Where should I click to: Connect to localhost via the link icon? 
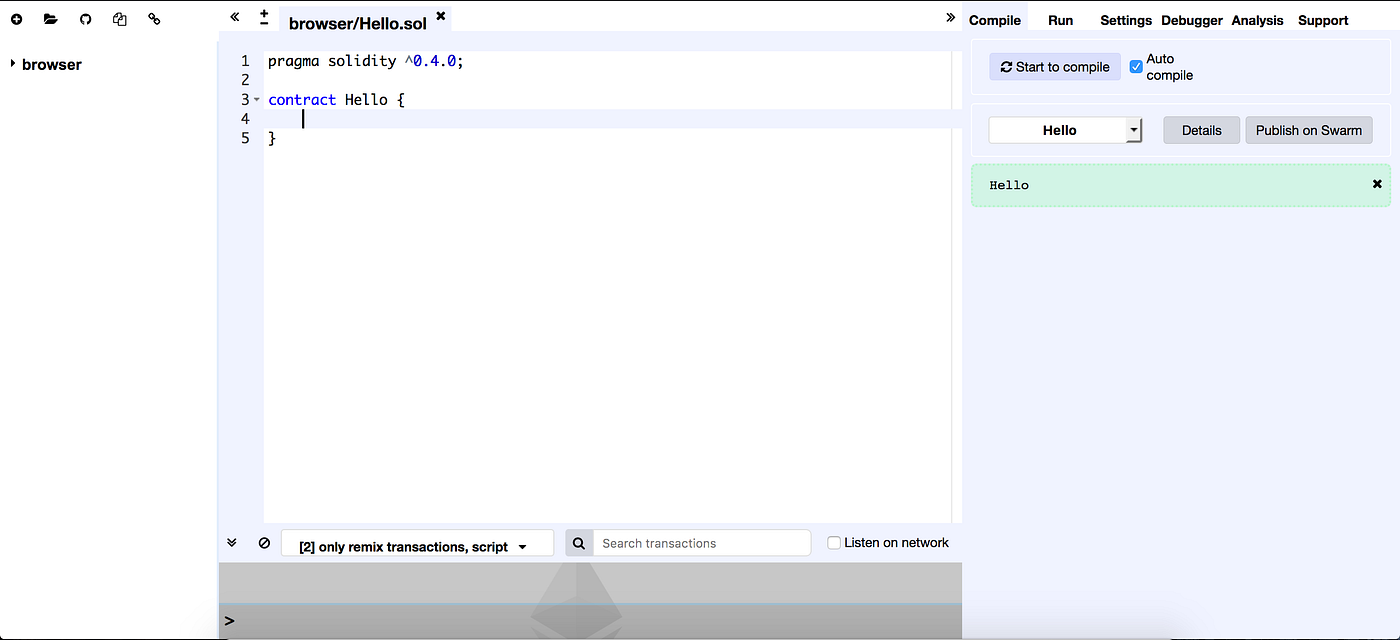pos(155,19)
